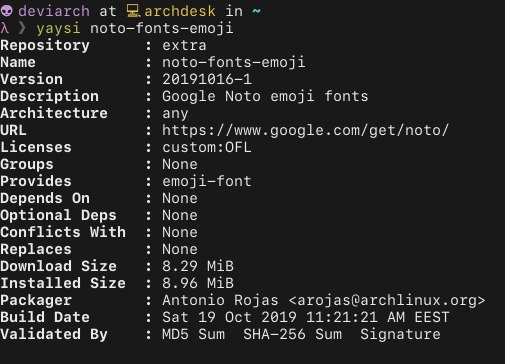The height and width of the screenshot is (364, 505).
Task: Click the 'Build Date' field label
Action: [45, 317]
